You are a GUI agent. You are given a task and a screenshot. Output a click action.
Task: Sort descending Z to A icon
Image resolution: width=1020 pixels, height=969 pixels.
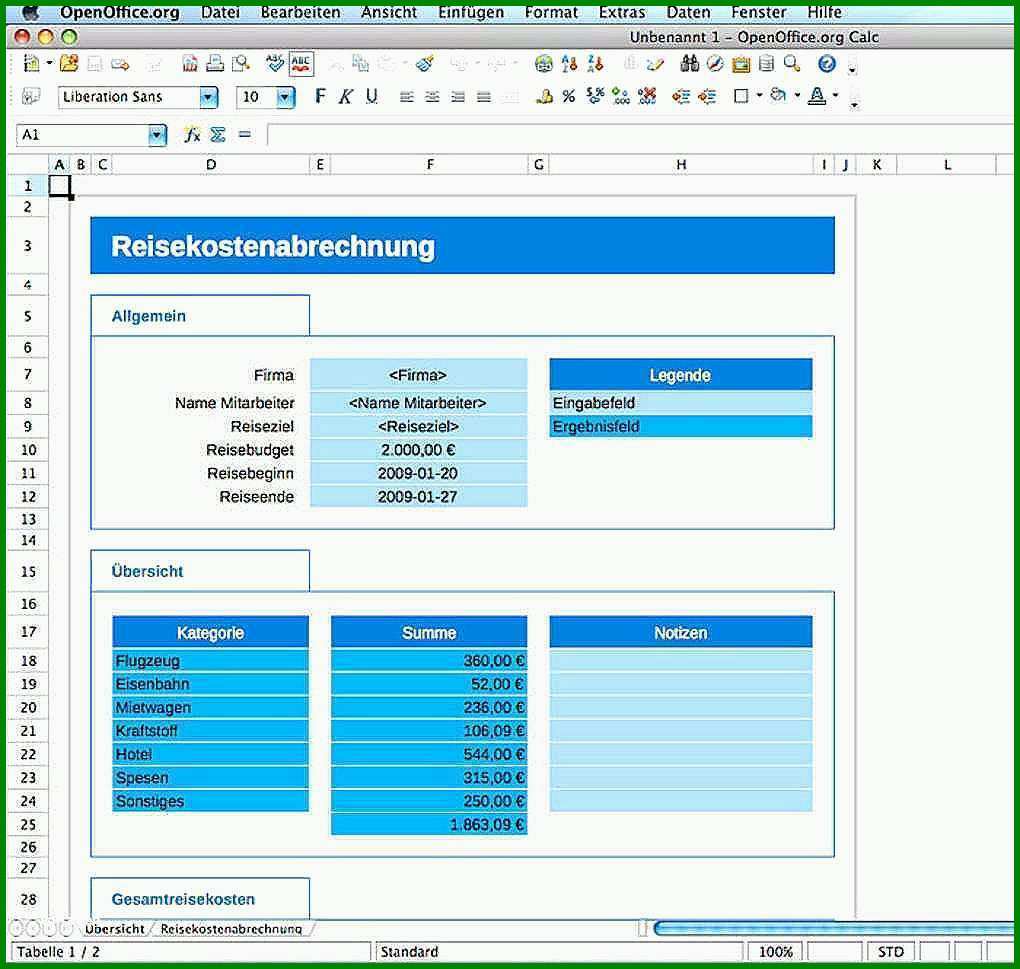595,64
